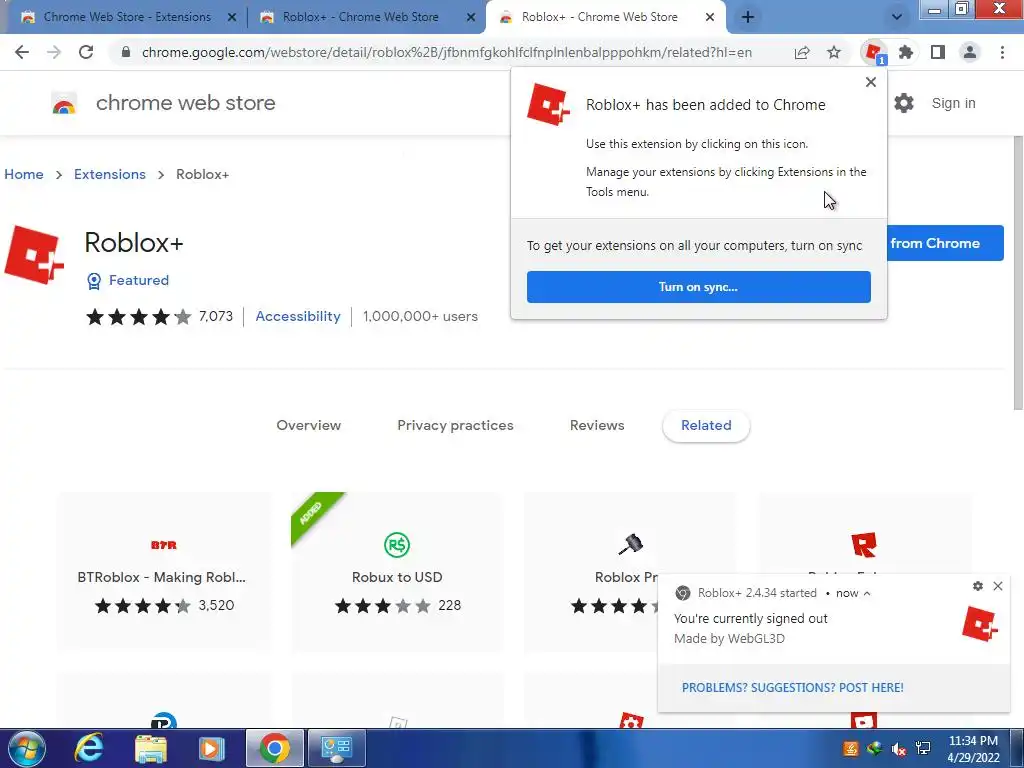Screen dimensions: 1024x768
Task: Click the site lock icon in address bar
Action: click(x=126, y=52)
